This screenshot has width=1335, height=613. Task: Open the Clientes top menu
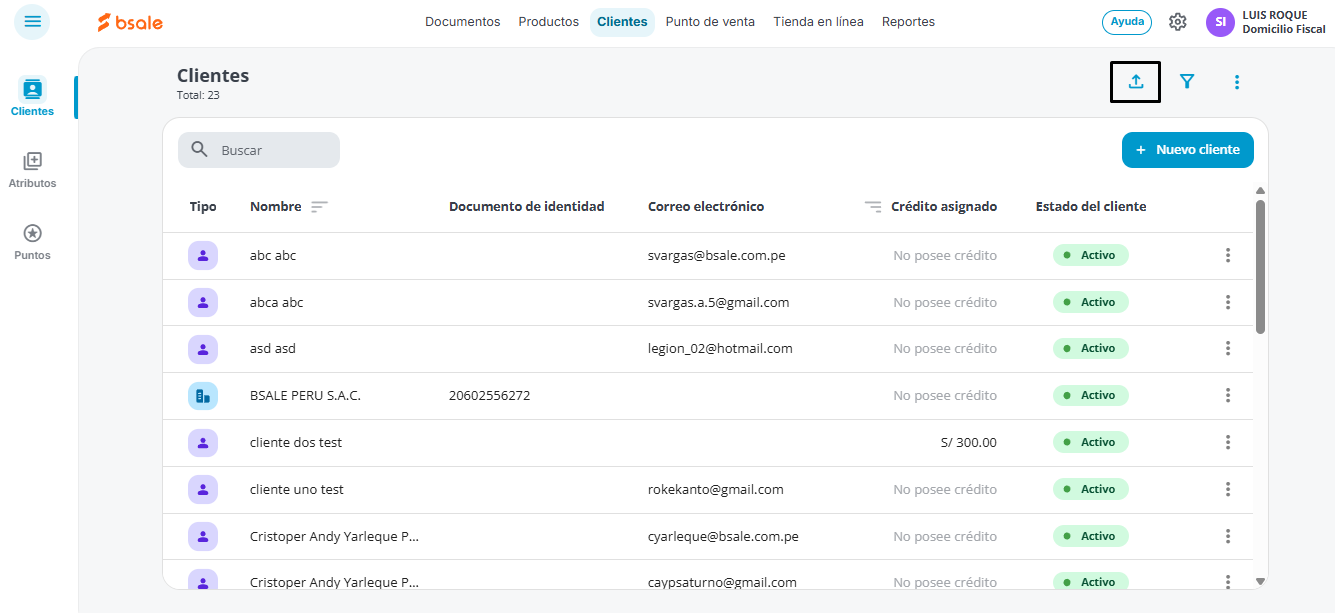point(622,22)
